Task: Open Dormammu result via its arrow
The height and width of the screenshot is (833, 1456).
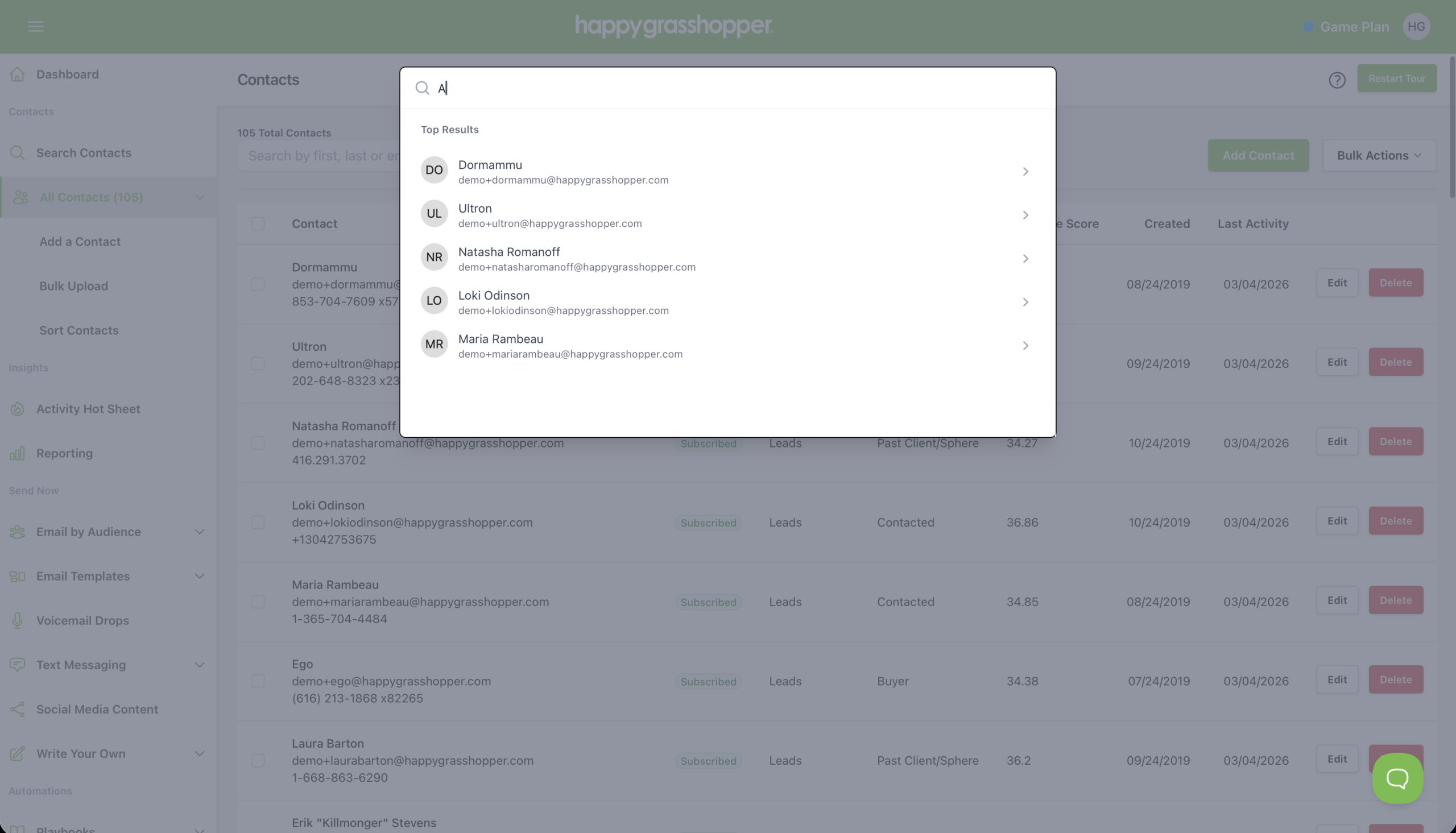Action: click(1025, 172)
